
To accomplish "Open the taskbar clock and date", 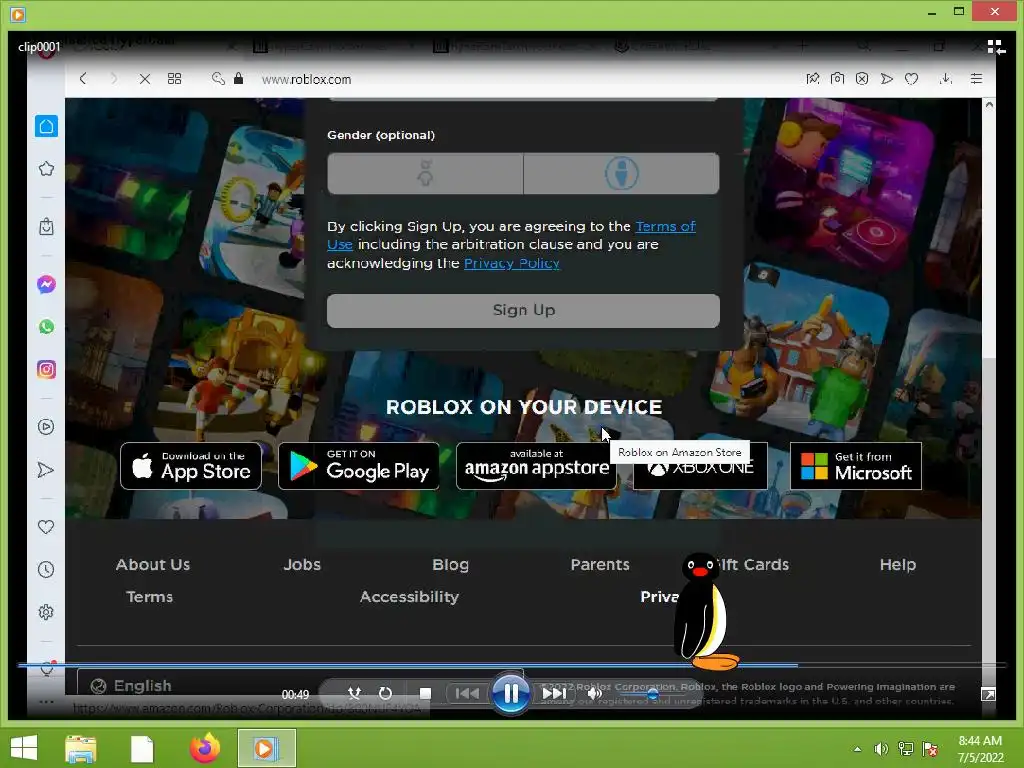I will tap(980, 749).
